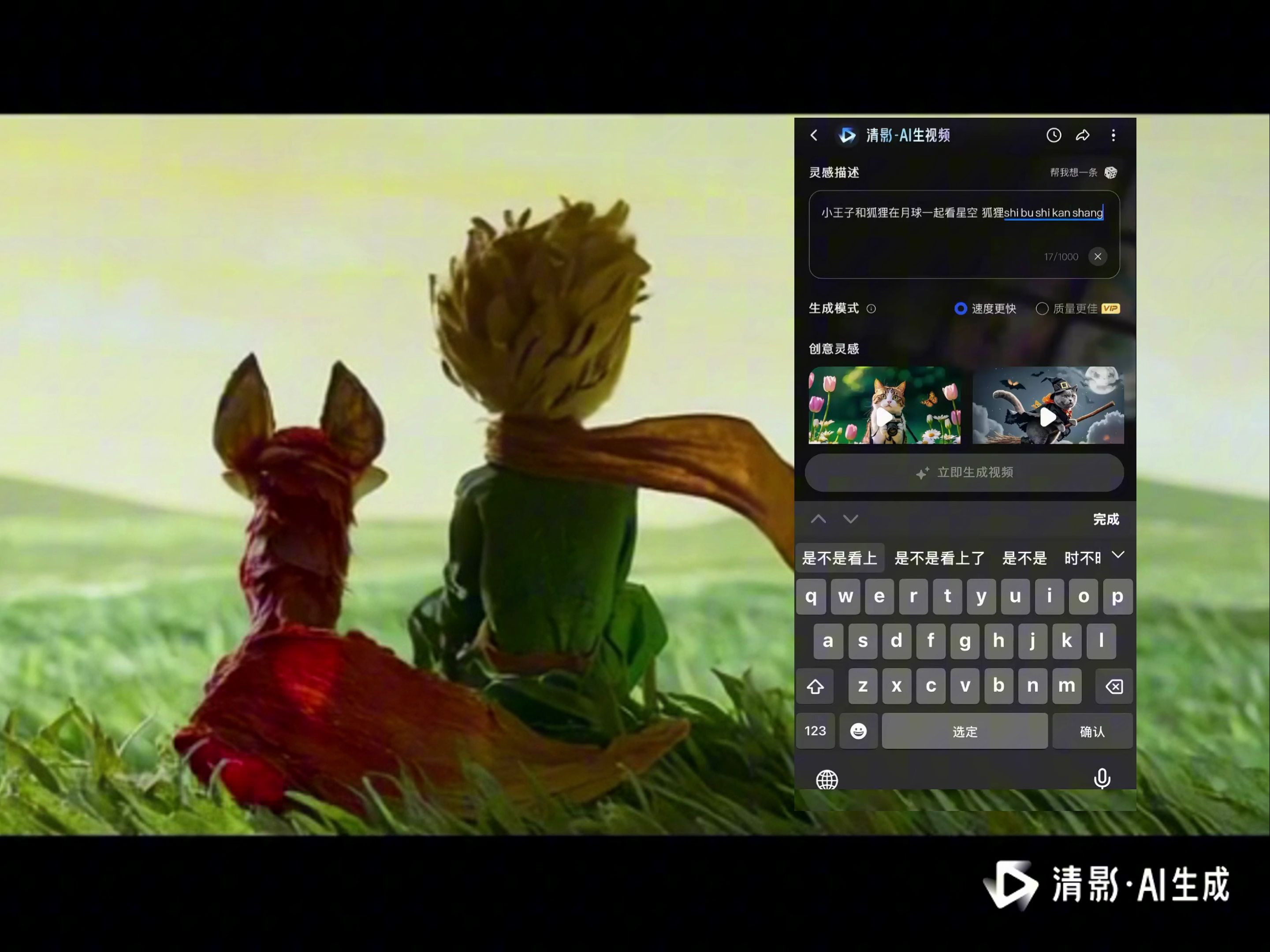Choose candidate 是不是看上
Image resolution: width=1270 pixels, height=952 pixels.
click(x=839, y=558)
